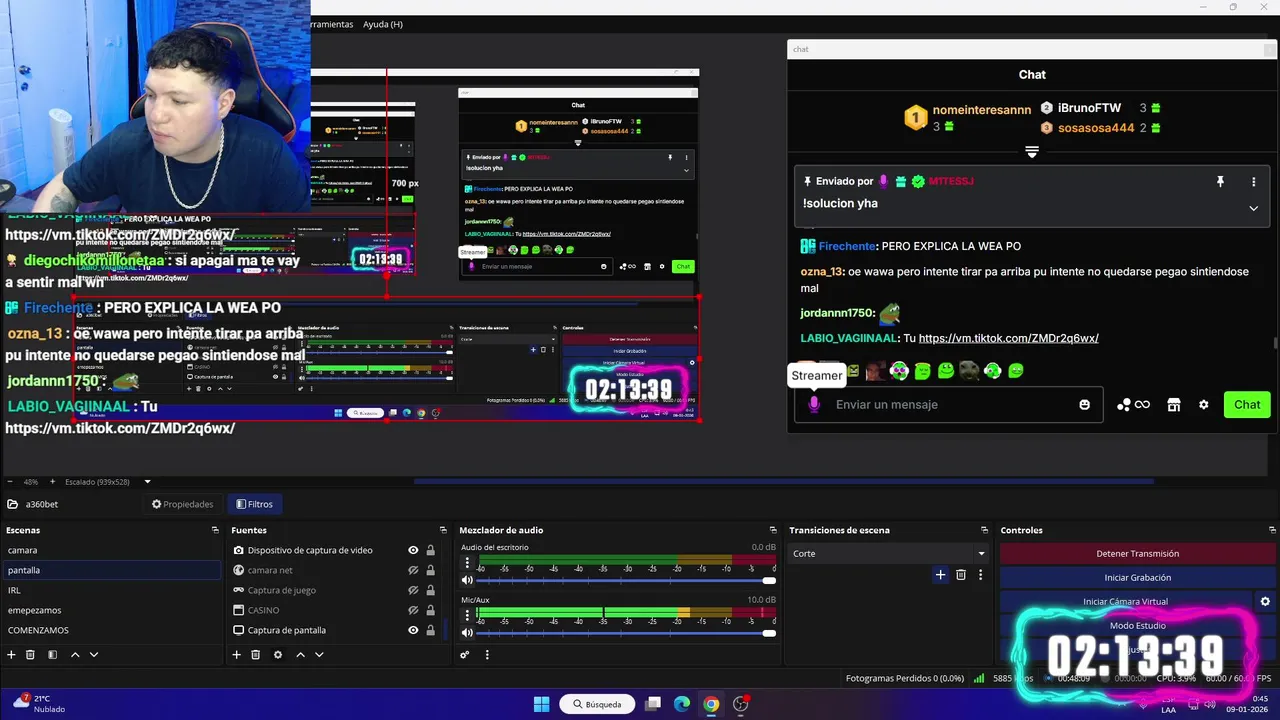Send message with green Chat button
Image resolution: width=1280 pixels, height=720 pixels.
tap(1247, 404)
